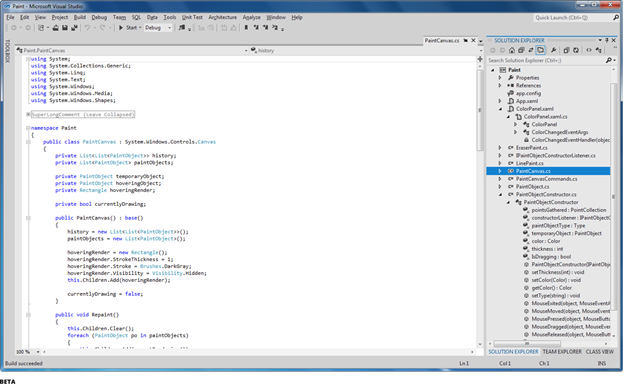Click the Solution Explorer horizontal scrollbar

tap(527, 344)
